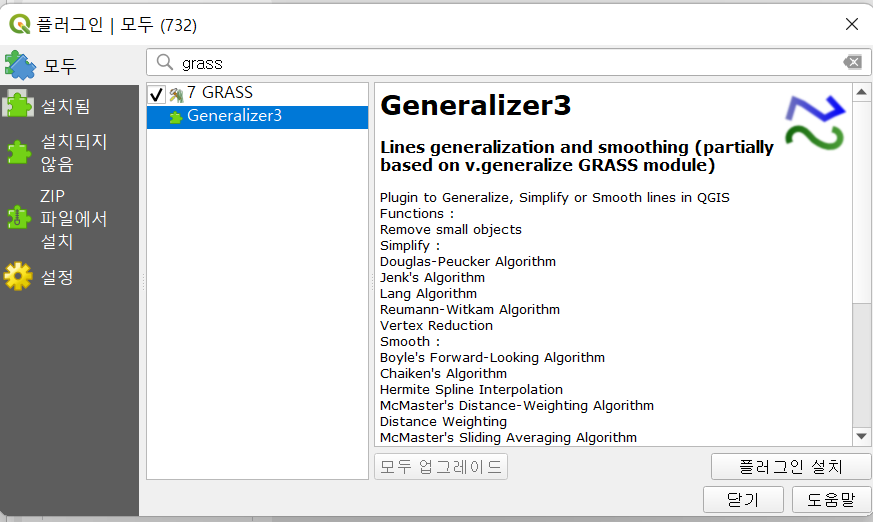Click the puzzle icon beside 설치되지 않음

tap(18, 152)
